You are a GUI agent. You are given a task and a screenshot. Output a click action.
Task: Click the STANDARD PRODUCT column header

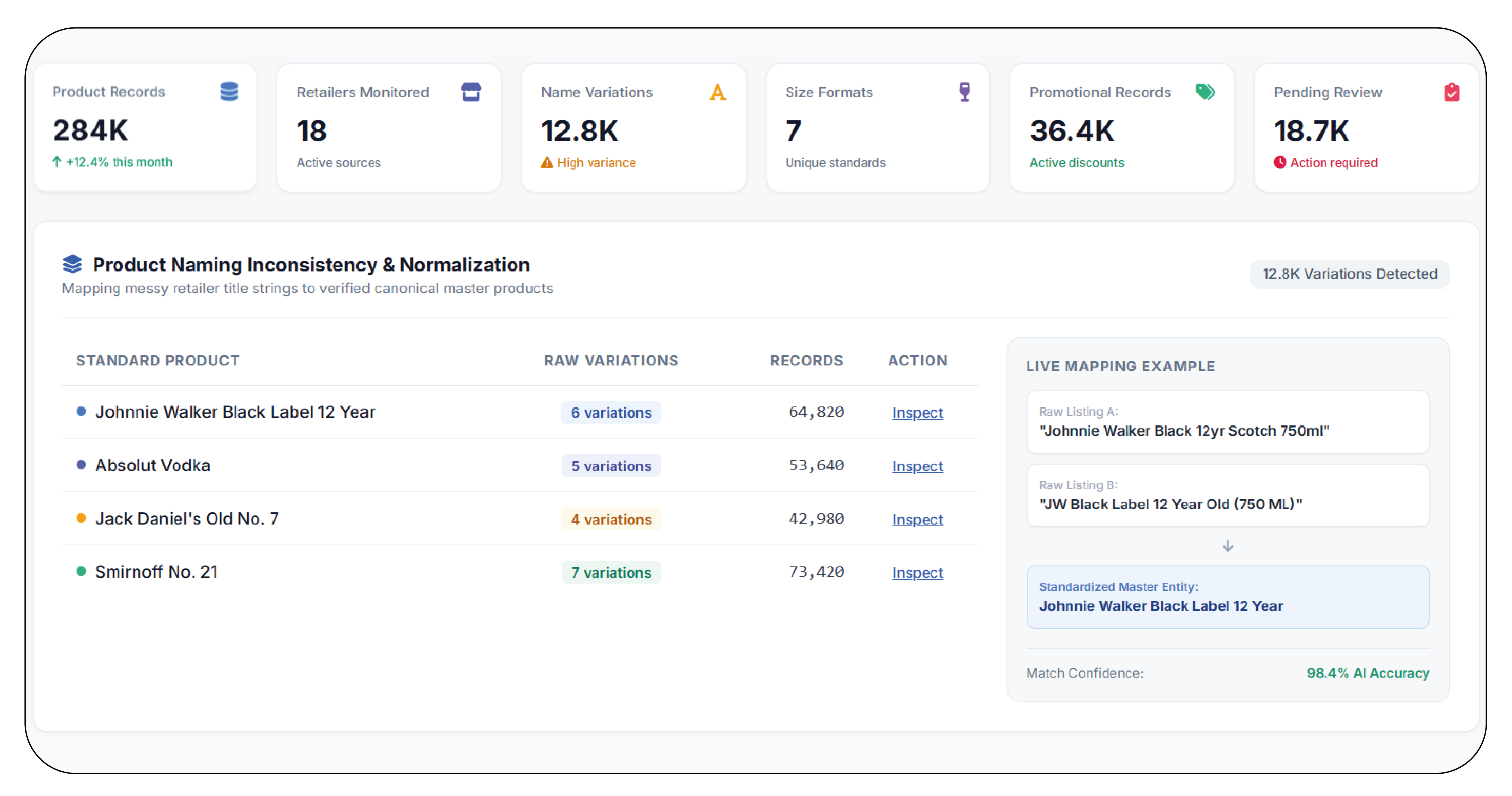(x=158, y=360)
